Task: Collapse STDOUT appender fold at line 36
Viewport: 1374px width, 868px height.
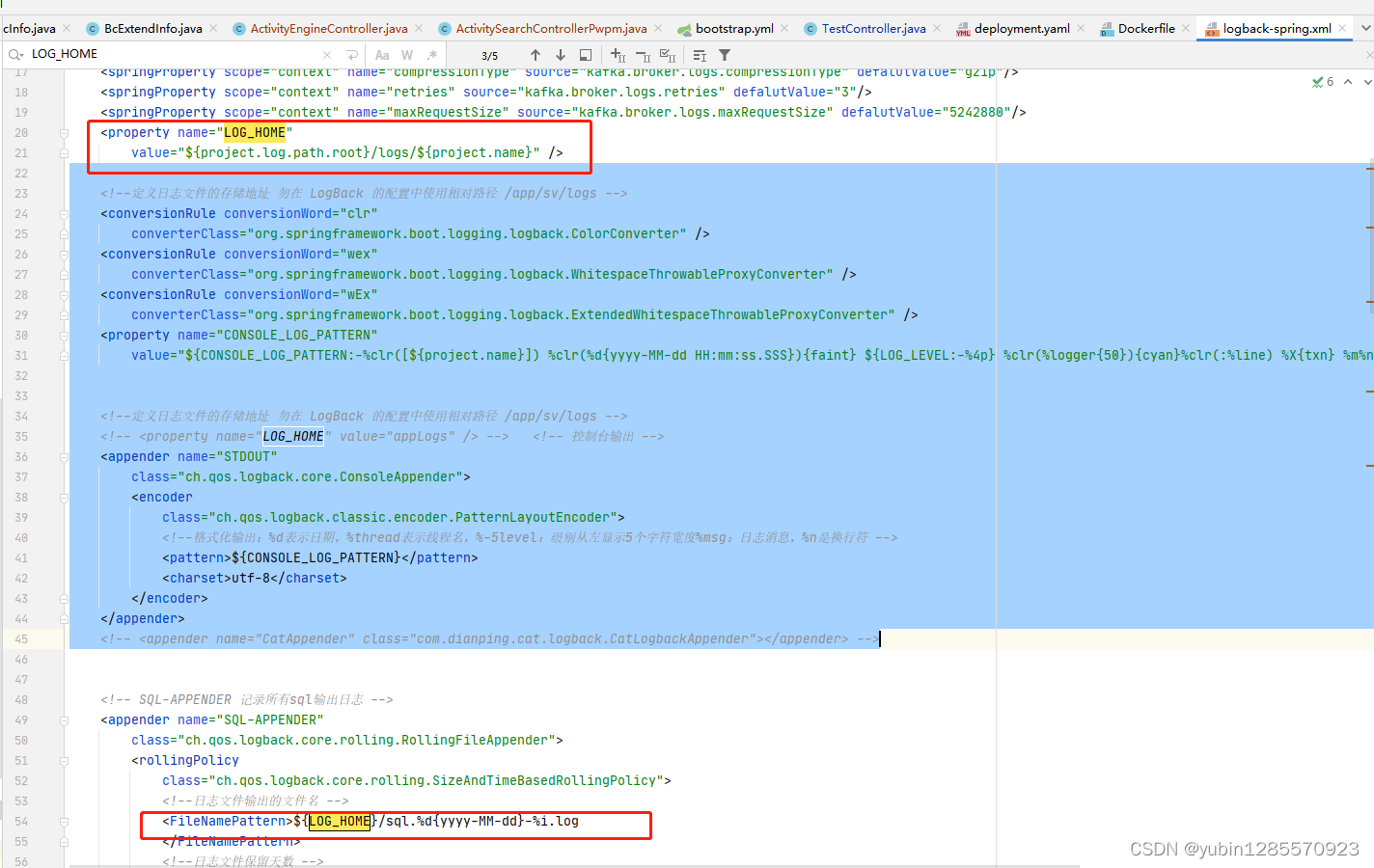Action: 64,457
